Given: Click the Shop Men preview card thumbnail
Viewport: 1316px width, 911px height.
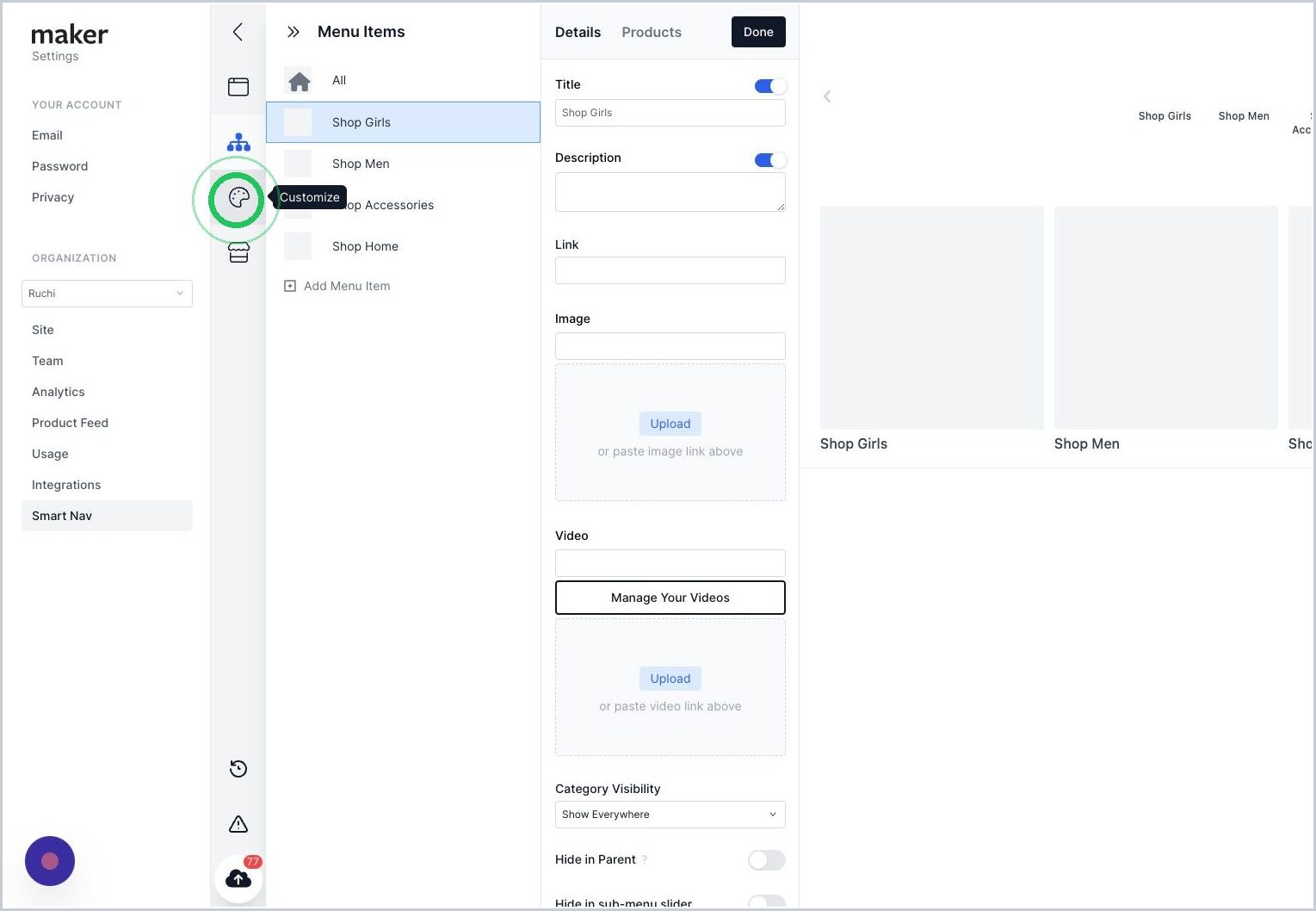Looking at the screenshot, I should tap(1166, 318).
